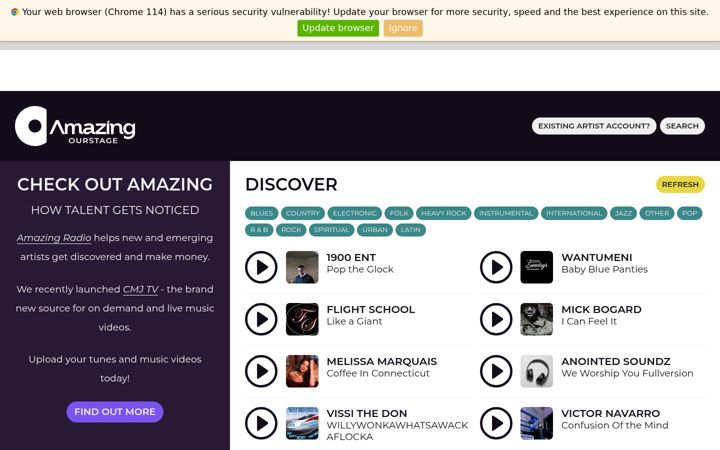Play 'Coffee In Connecticut' by Melissa Marquais

261,371
